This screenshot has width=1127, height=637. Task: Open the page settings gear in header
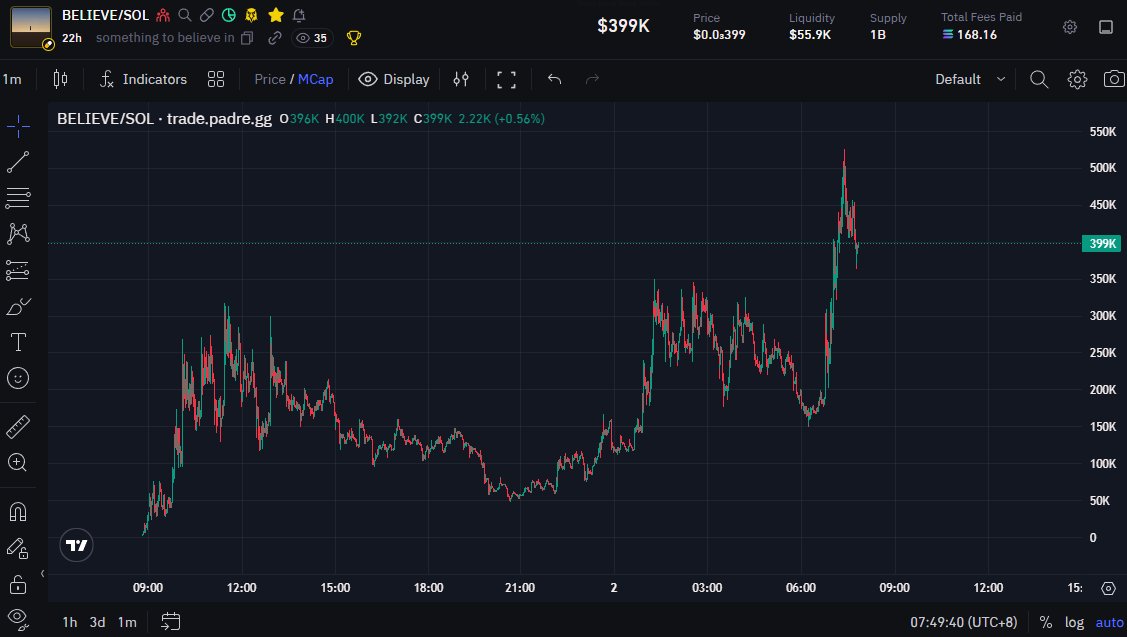pos(1070,27)
